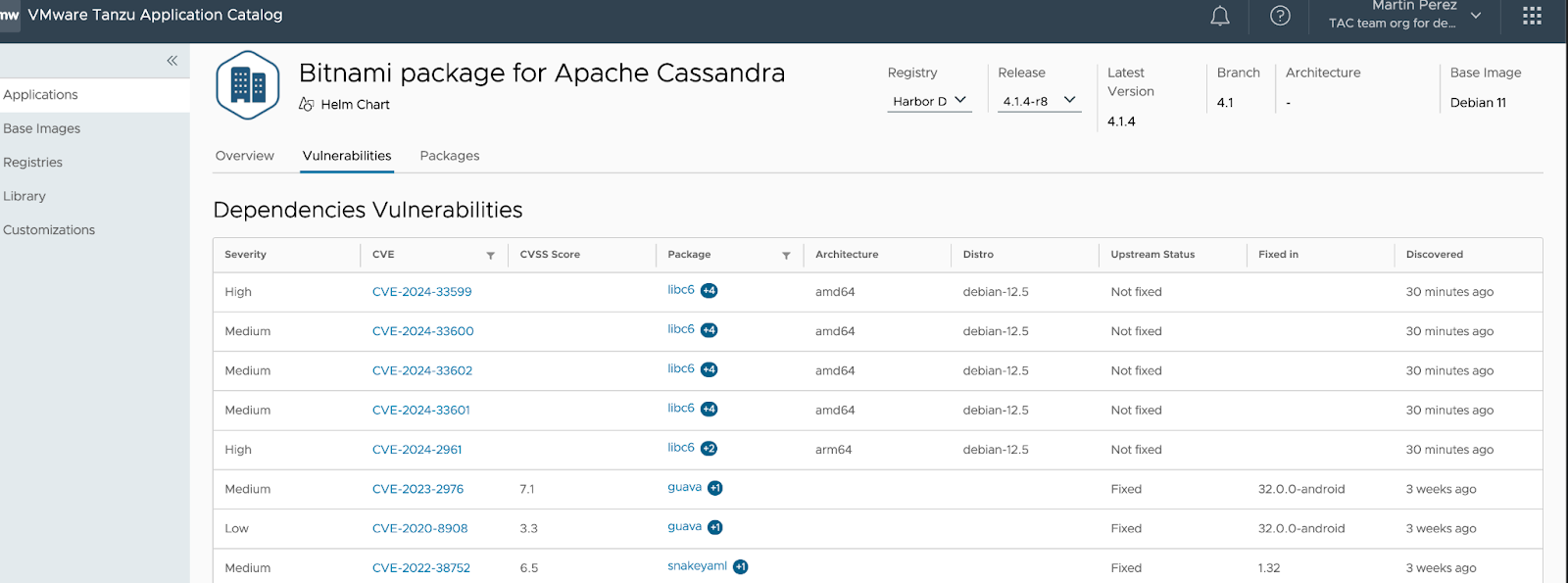Click the VMware logo in header
The width and height of the screenshot is (1568, 583).
pos(10,16)
